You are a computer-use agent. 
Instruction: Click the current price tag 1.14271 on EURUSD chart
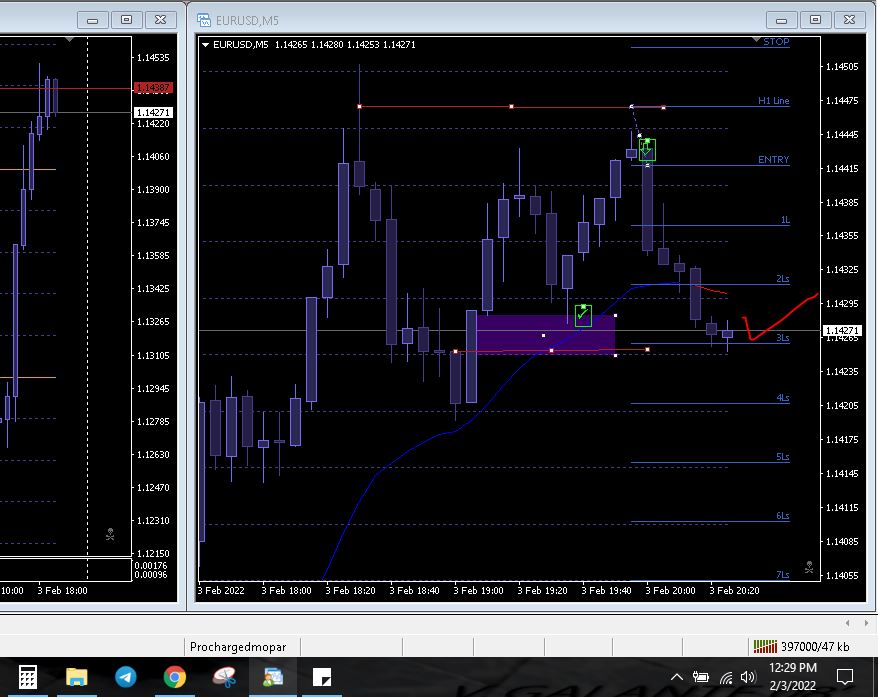[843, 331]
